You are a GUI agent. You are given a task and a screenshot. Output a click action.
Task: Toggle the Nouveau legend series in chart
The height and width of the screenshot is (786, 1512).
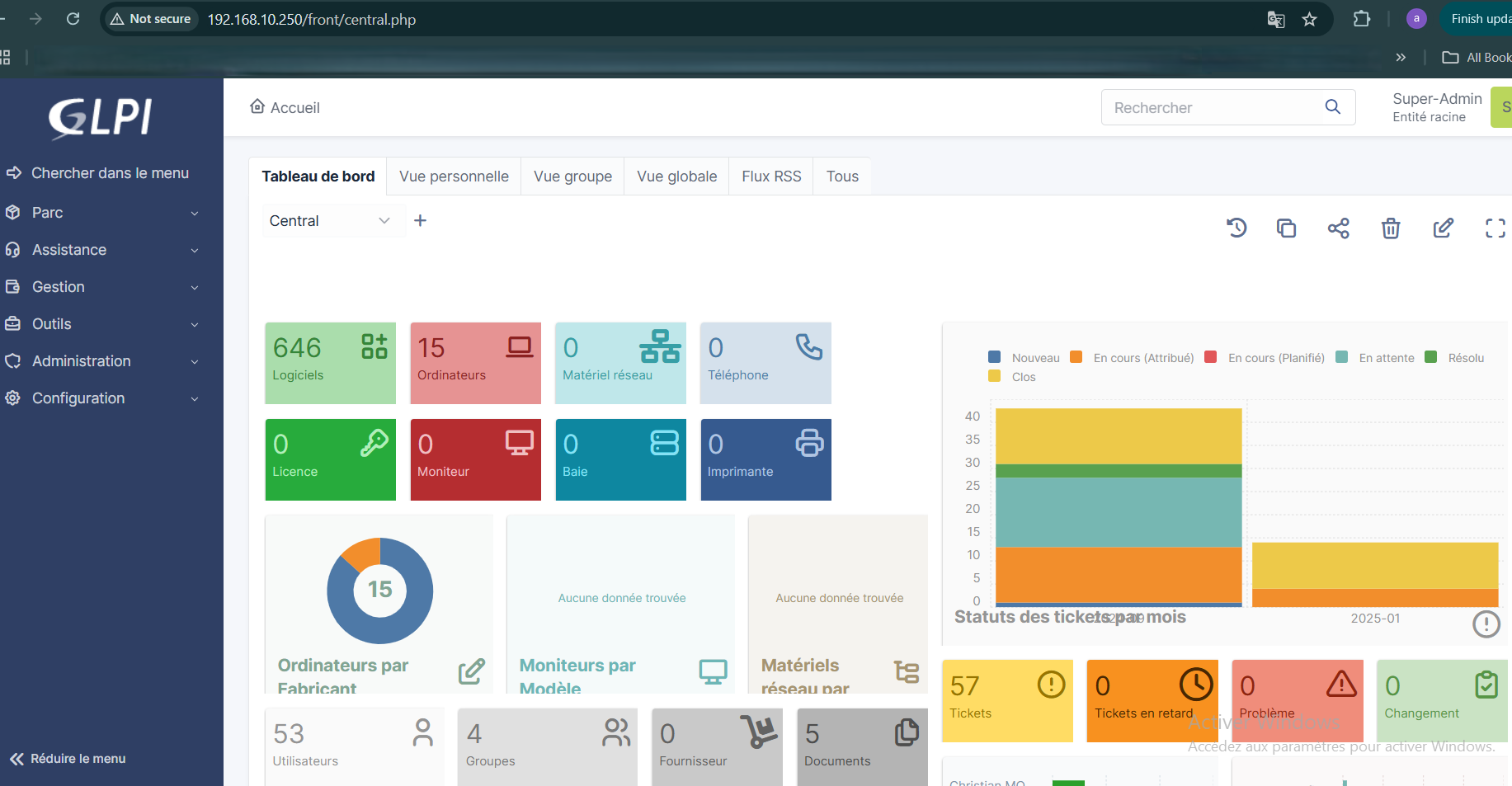tap(1024, 358)
